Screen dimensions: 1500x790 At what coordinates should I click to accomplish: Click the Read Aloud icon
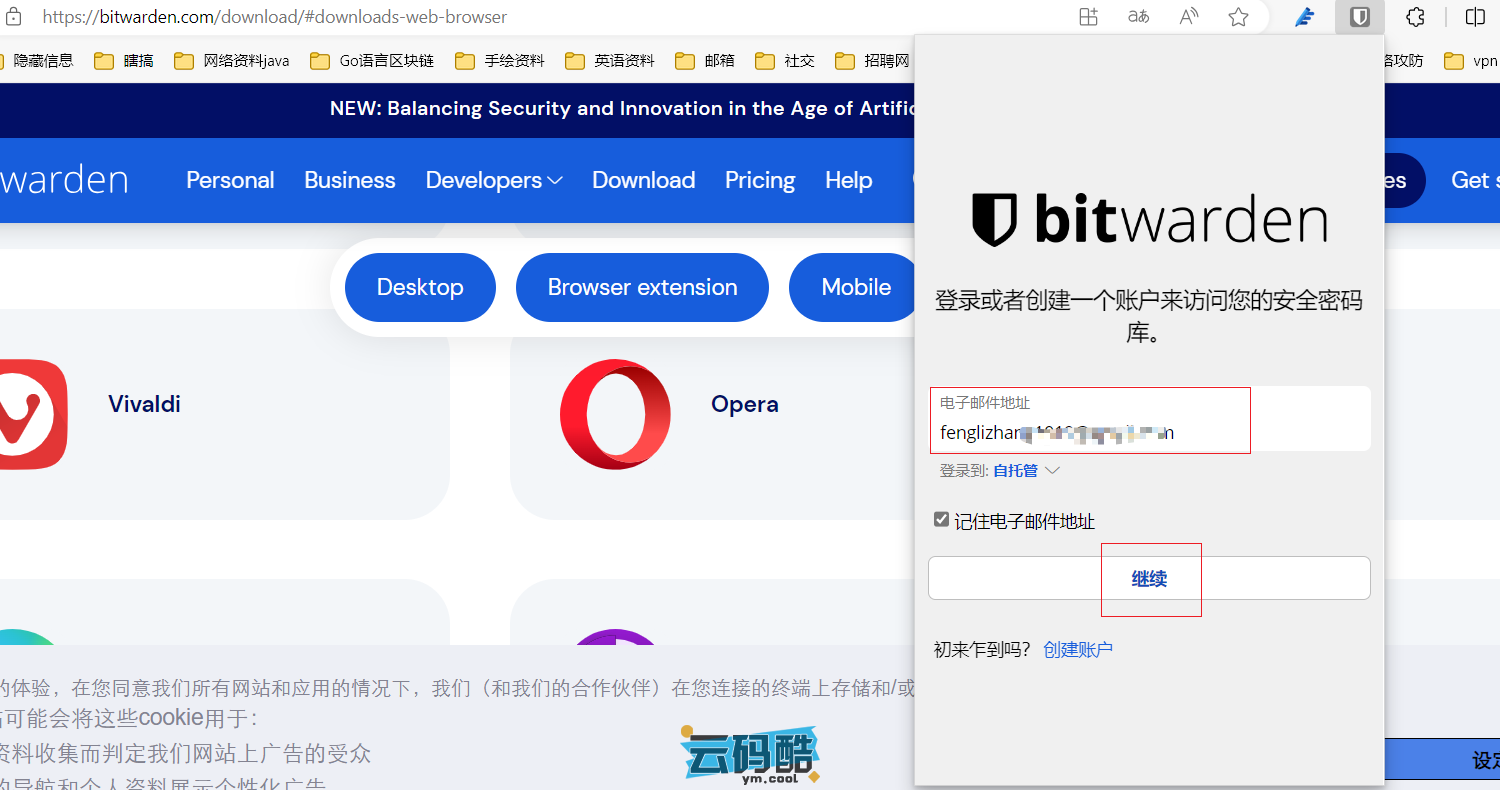[1188, 17]
